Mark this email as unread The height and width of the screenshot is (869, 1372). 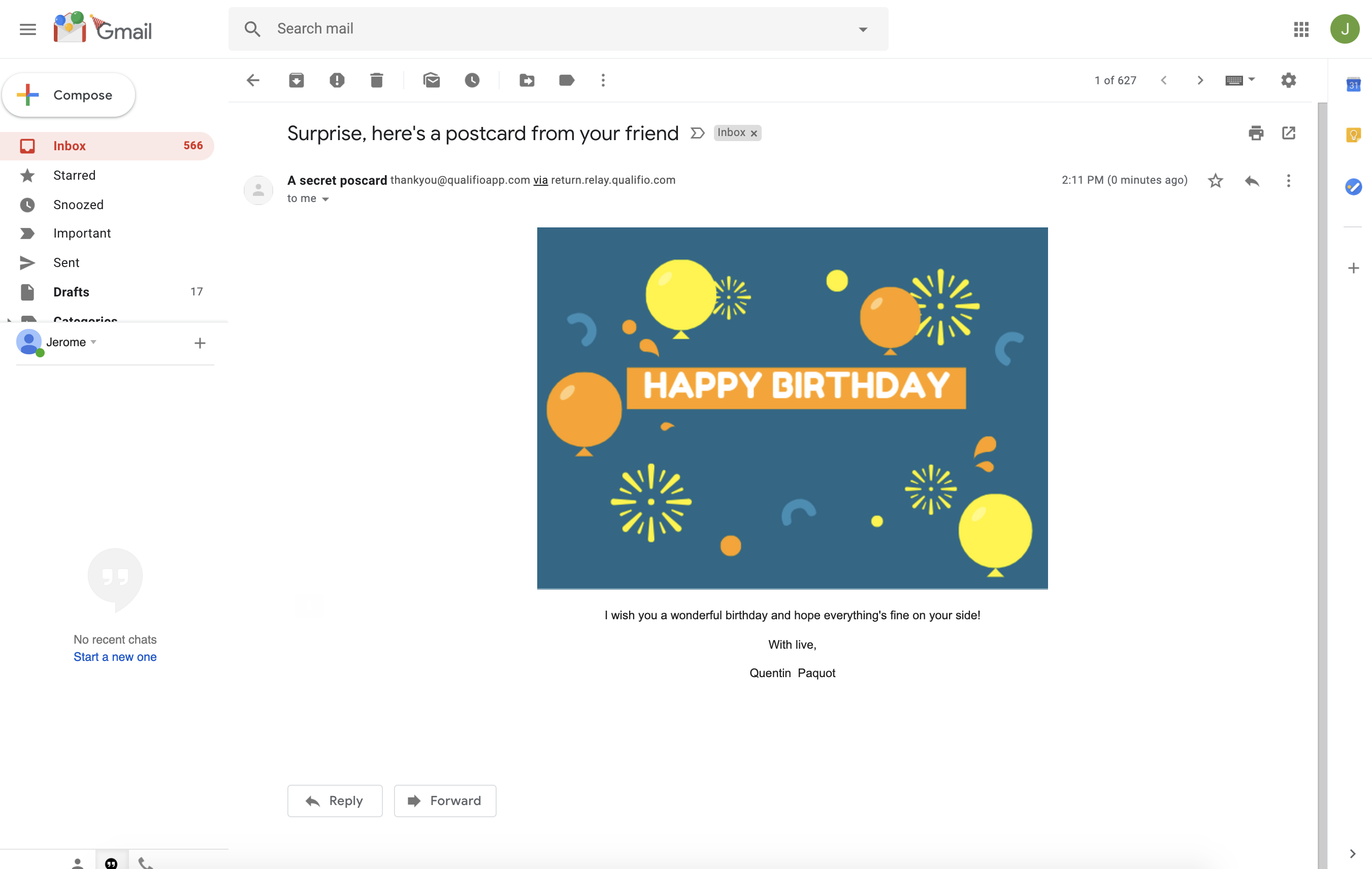[431, 80]
